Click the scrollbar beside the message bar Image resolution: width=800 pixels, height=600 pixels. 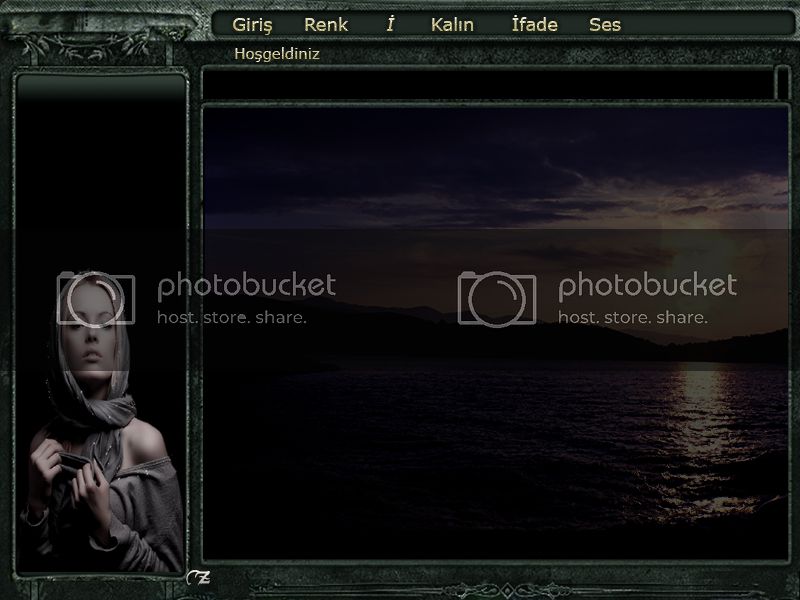point(782,83)
